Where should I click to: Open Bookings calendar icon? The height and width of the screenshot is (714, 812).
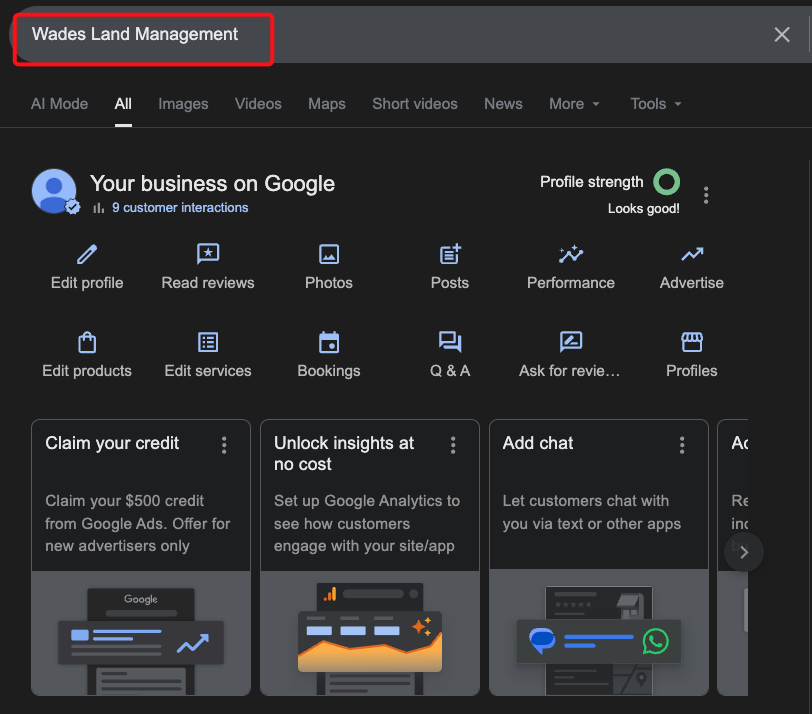pyautogui.click(x=329, y=343)
